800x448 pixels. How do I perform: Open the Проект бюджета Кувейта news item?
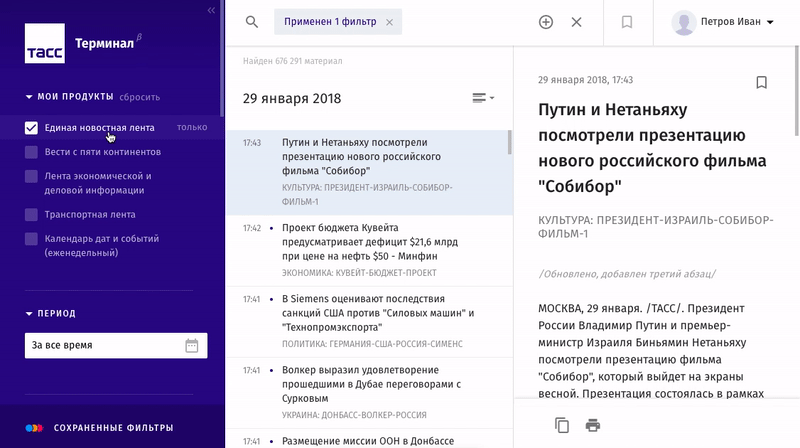[x=369, y=251]
